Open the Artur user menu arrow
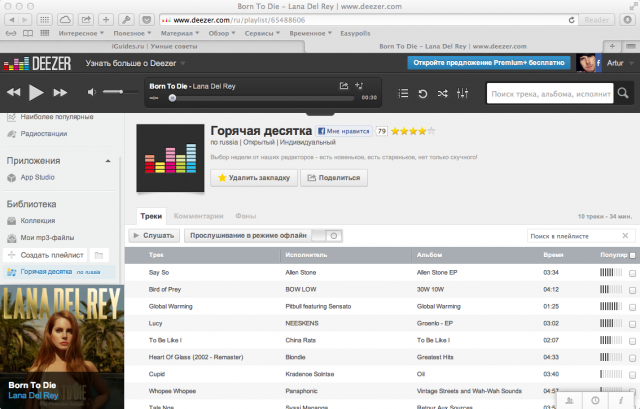 (x=631, y=63)
